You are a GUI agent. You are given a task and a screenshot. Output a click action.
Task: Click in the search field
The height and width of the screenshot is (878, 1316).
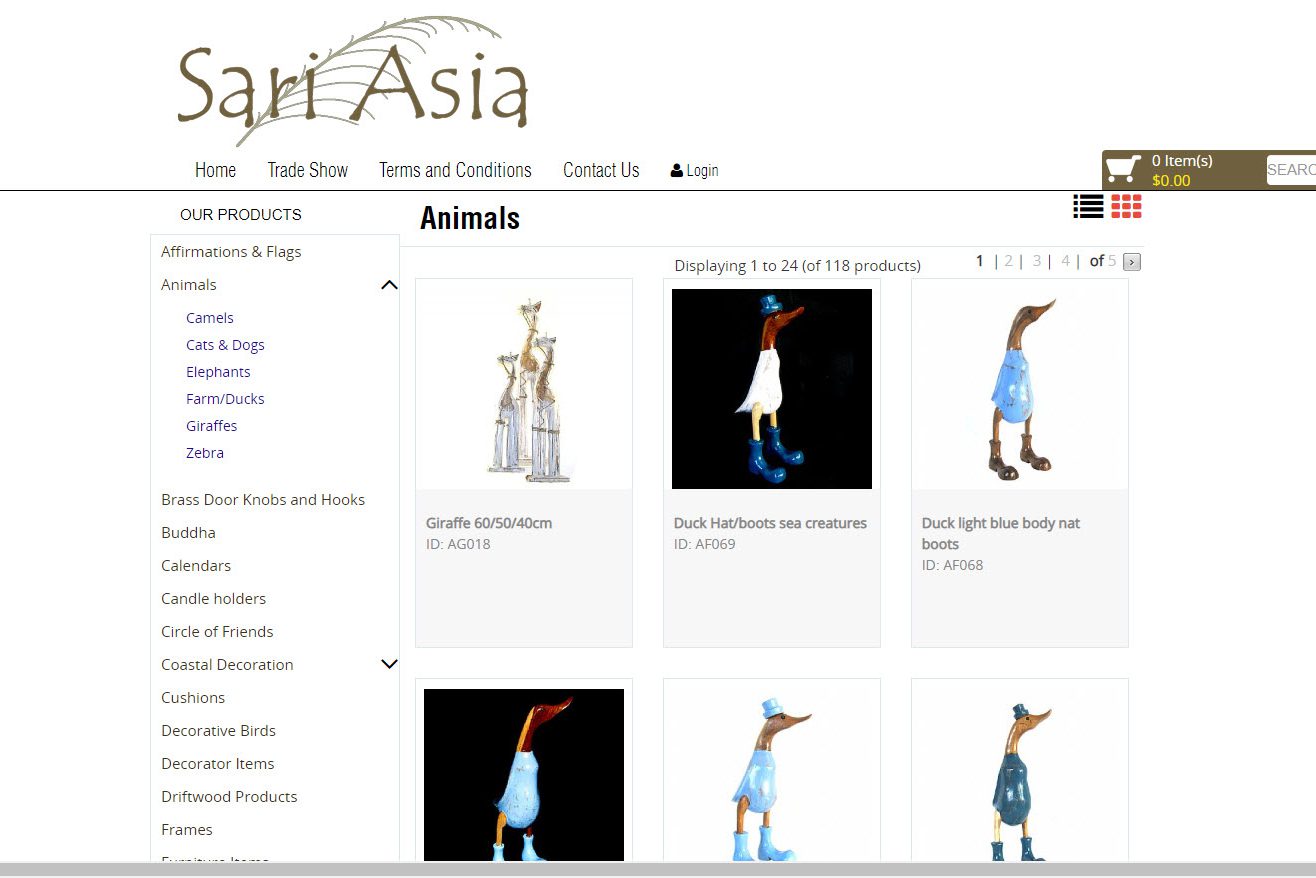1290,170
